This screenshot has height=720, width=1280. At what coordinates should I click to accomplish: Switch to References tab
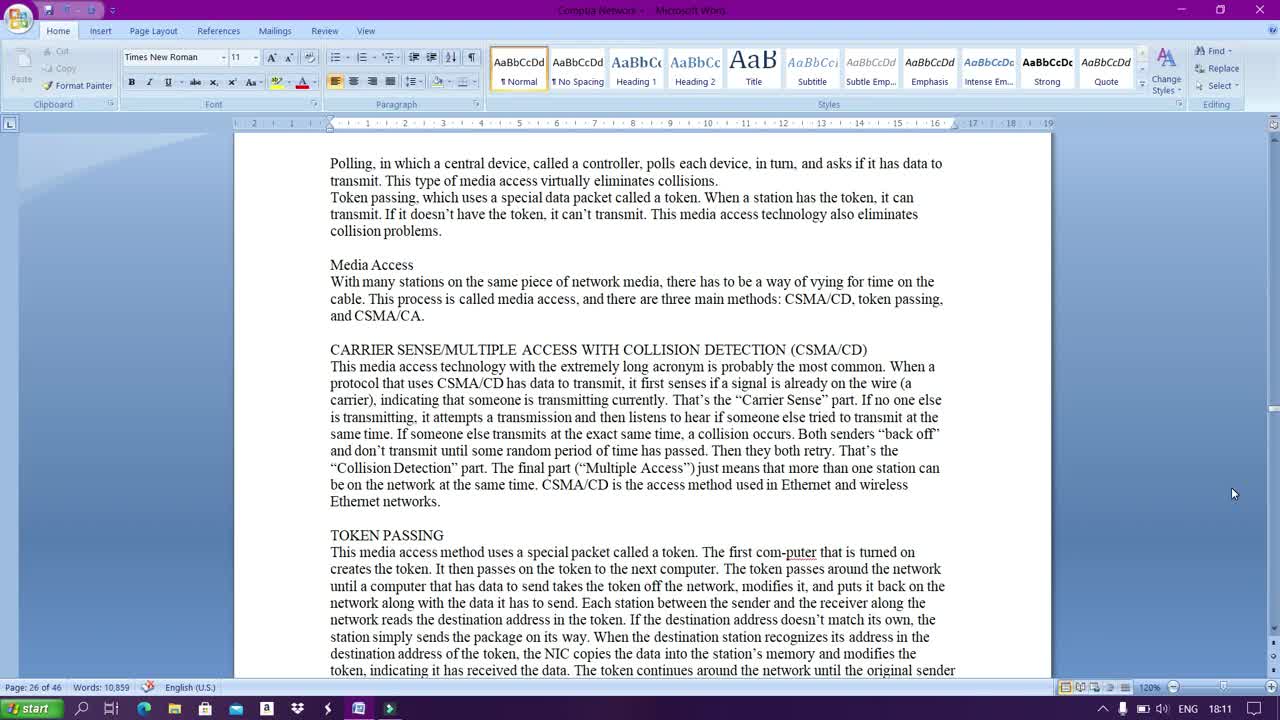(x=218, y=31)
